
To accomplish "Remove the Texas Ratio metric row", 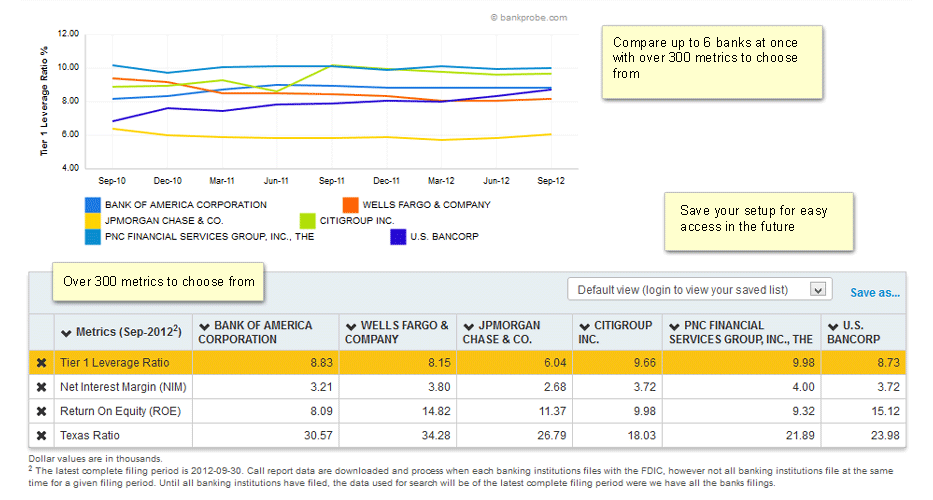I will 42,435.
